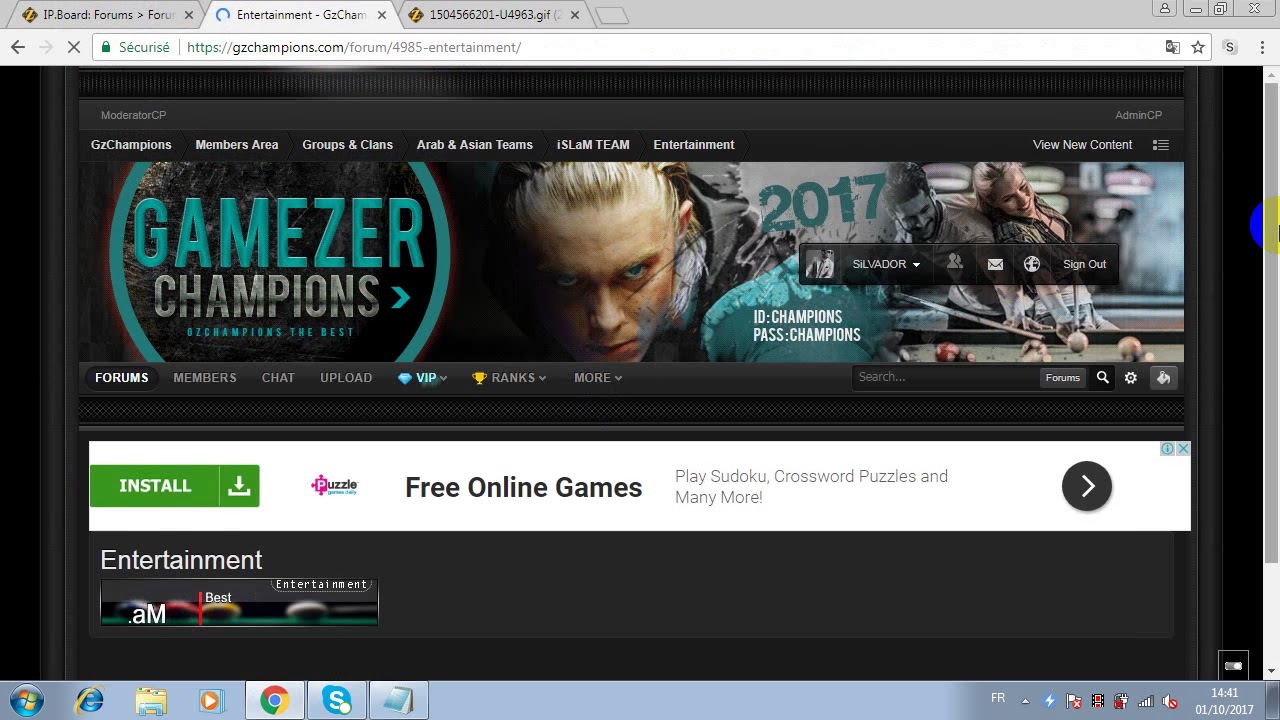Click the green INSTALL ad button
1280x720 pixels.
(174, 486)
